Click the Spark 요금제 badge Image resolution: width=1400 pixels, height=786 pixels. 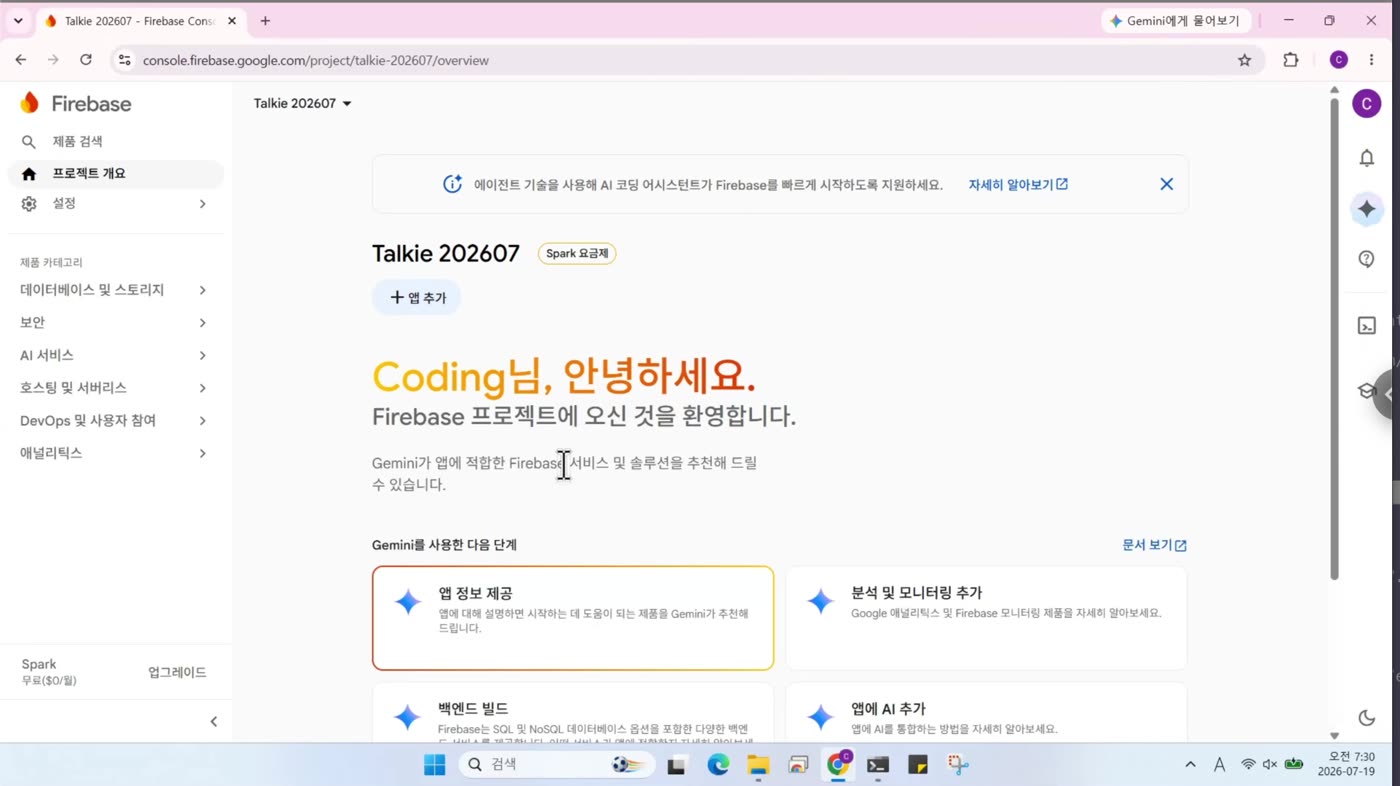(577, 253)
